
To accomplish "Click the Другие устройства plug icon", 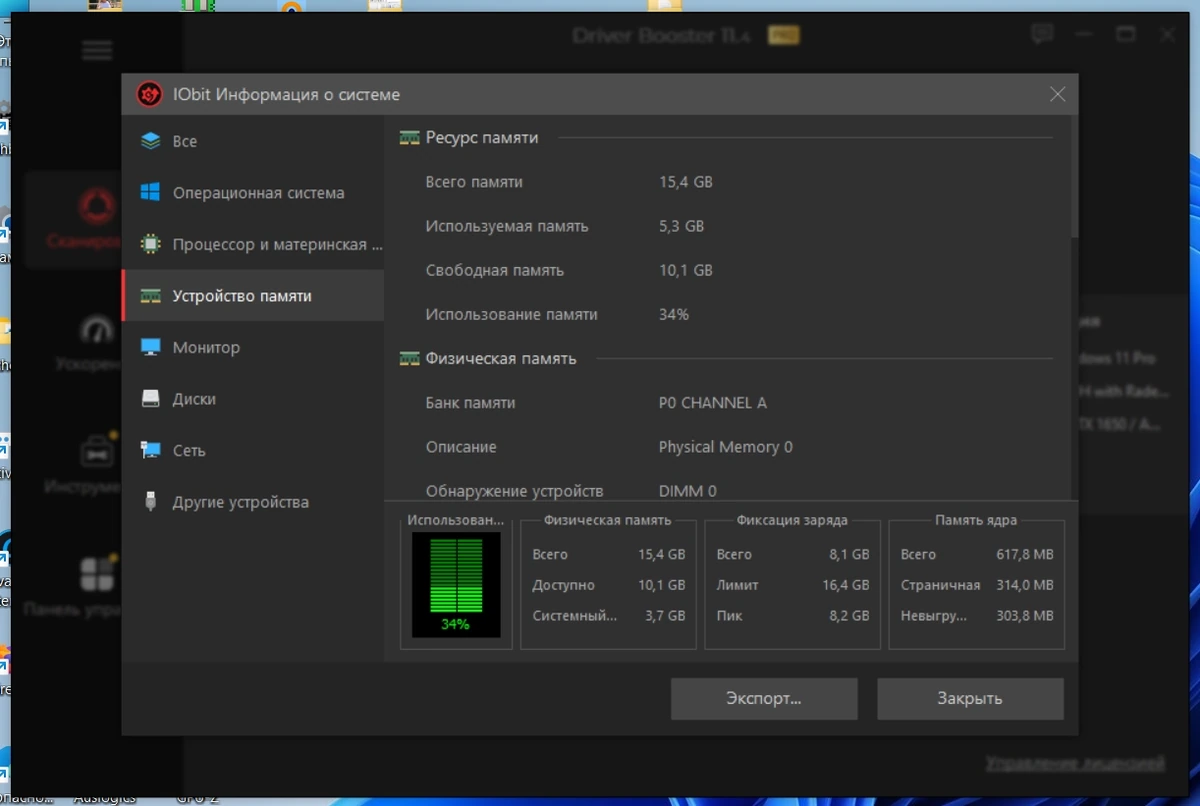I will click(151, 502).
